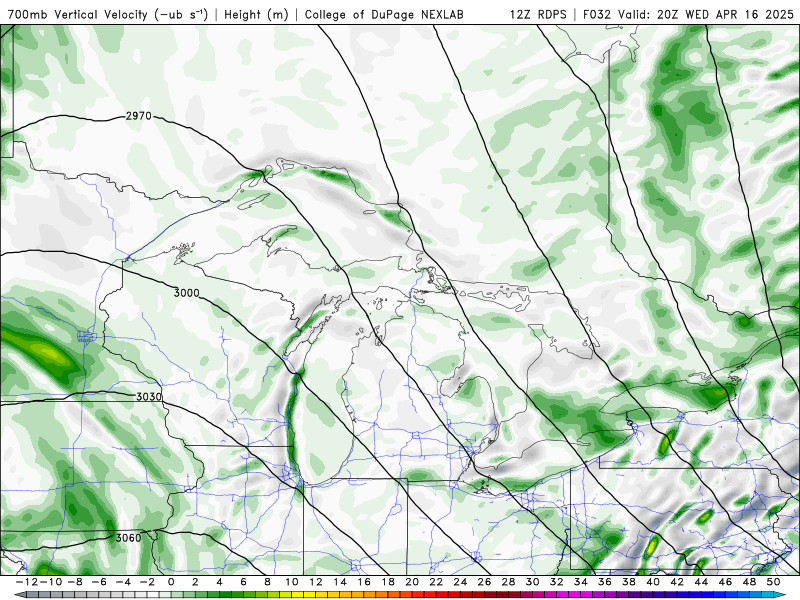Click the 24 value on the color scale

click(460, 582)
